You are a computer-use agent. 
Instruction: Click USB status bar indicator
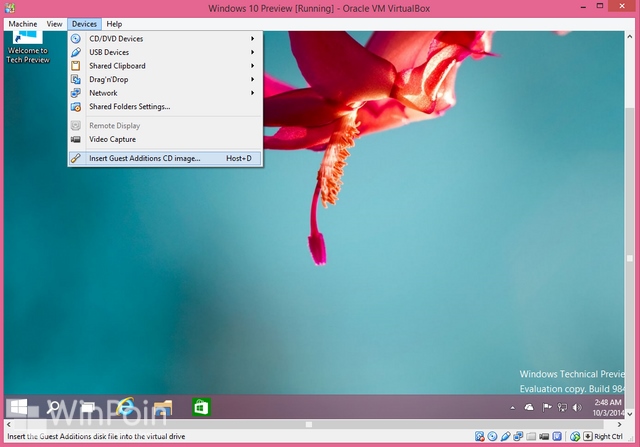tap(505, 436)
